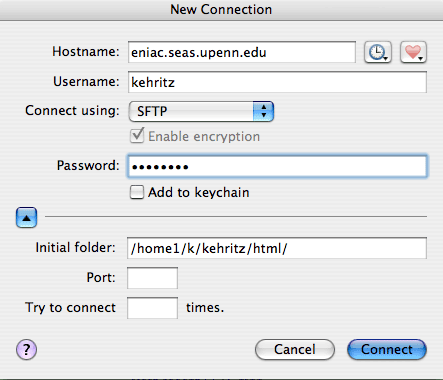Click the blue Connect button
The height and width of the screenshot is (380, 443).
click(x=387, y=349)
